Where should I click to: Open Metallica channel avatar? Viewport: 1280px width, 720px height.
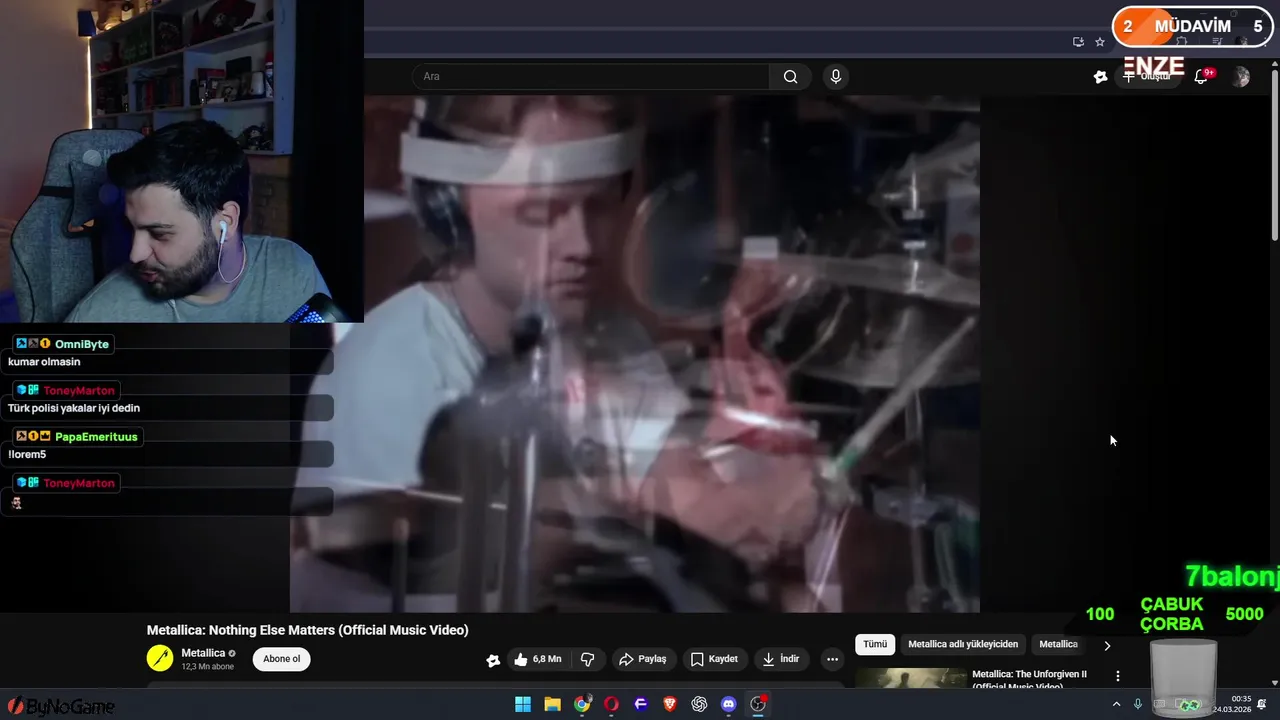(160, 658)
